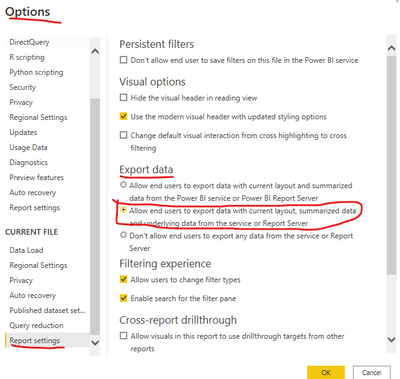The image size is (400, 379).
Task: Check Don't allow end user to save filters
Action: click(123, 60)
